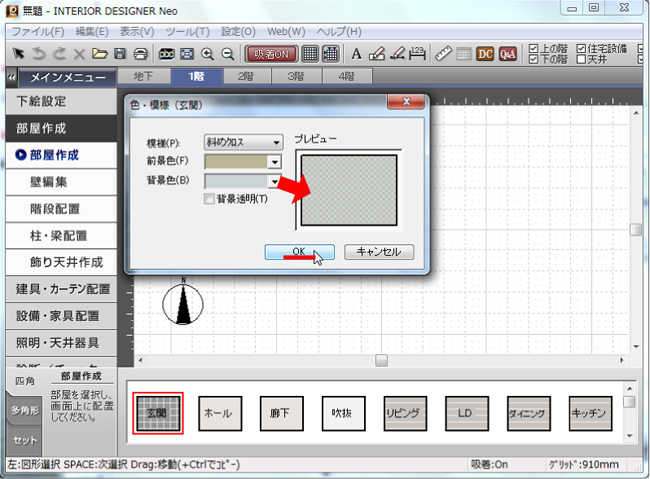Screen dimensions: 650x479
Task: Select the リビング room thumbnail
Action: (408, 412)
